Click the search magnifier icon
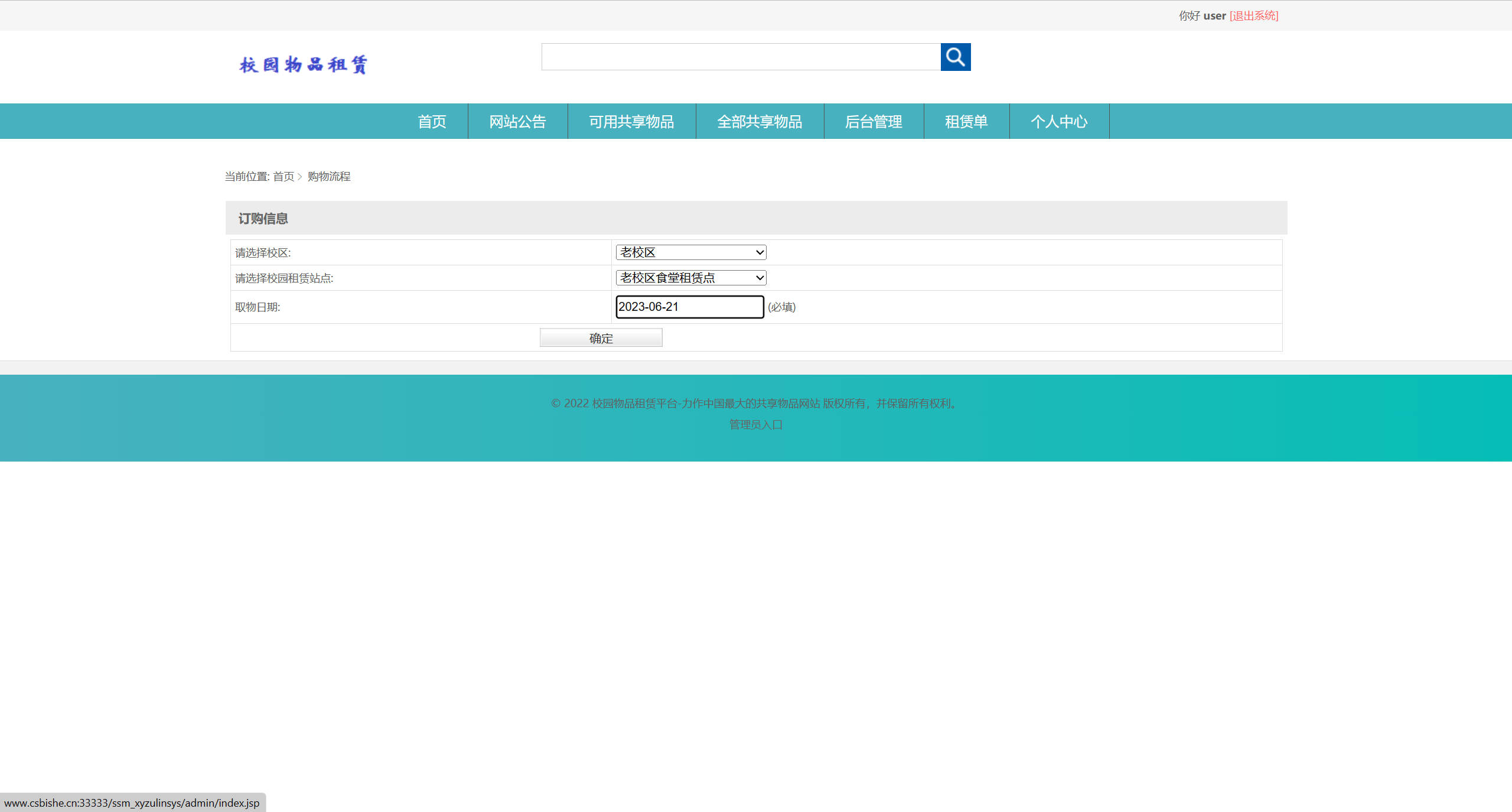 [x=955, y=57]
